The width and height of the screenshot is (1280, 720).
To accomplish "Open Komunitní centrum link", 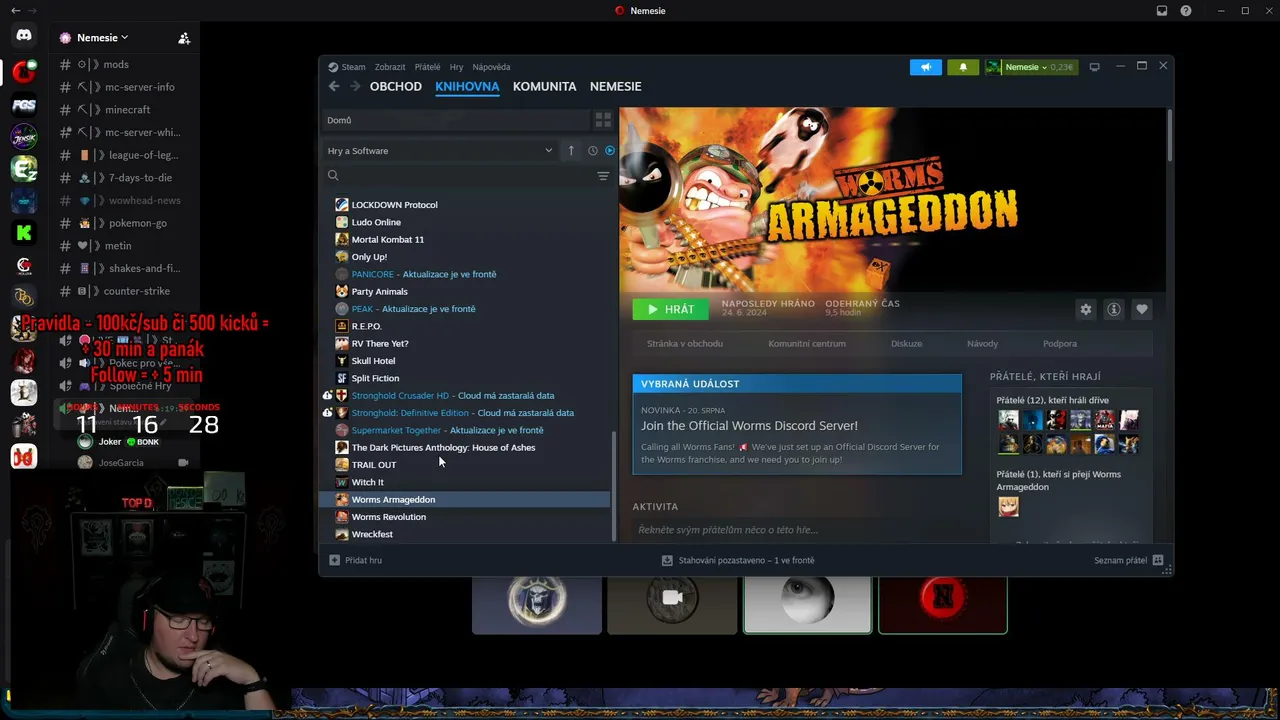I will click(807, 343).
